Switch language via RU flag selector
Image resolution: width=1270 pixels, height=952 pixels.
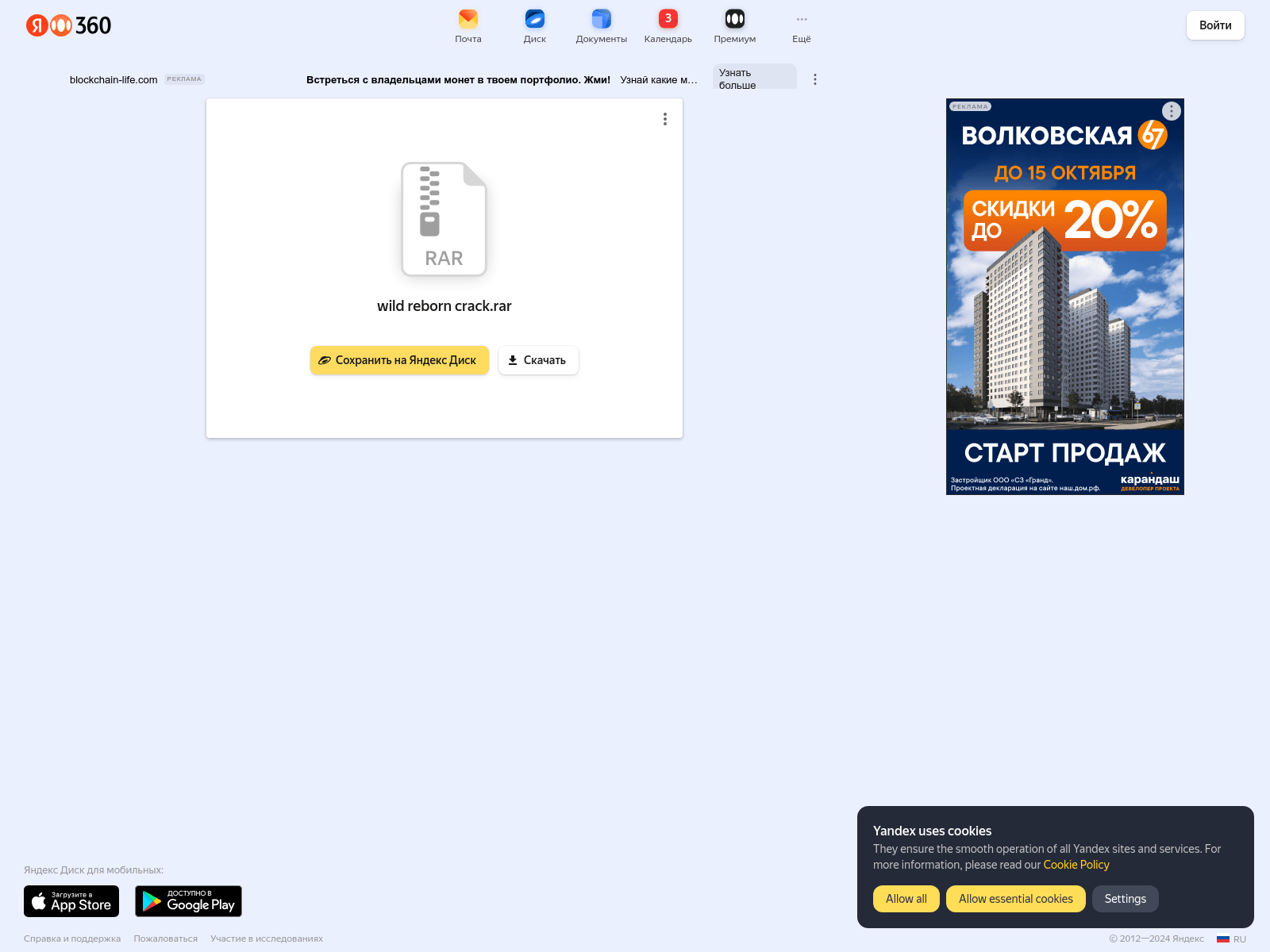(1232, 939)
